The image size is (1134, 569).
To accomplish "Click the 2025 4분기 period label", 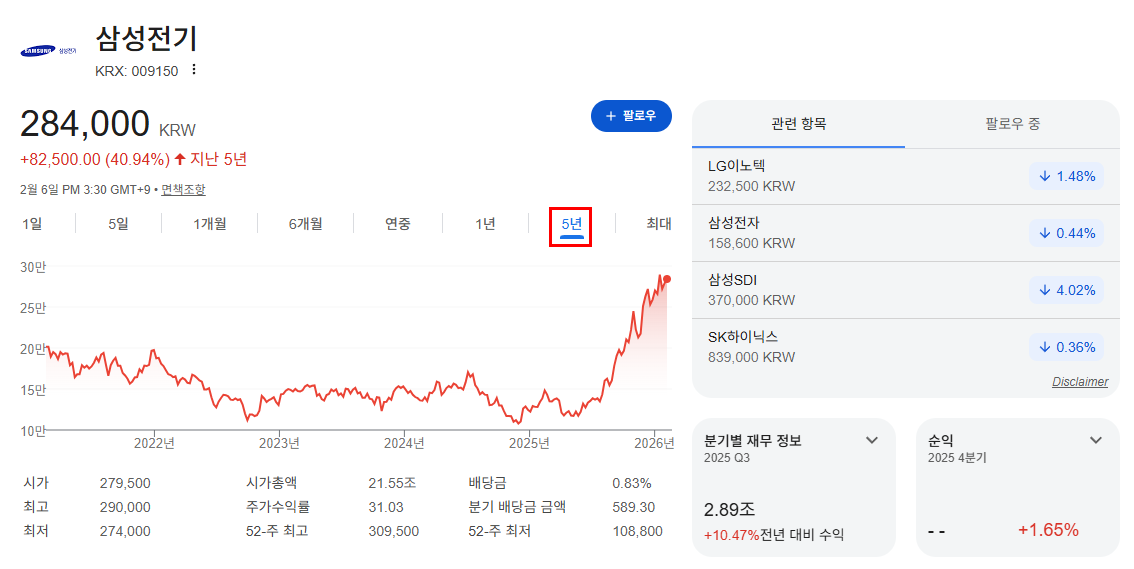I will 957,458.
